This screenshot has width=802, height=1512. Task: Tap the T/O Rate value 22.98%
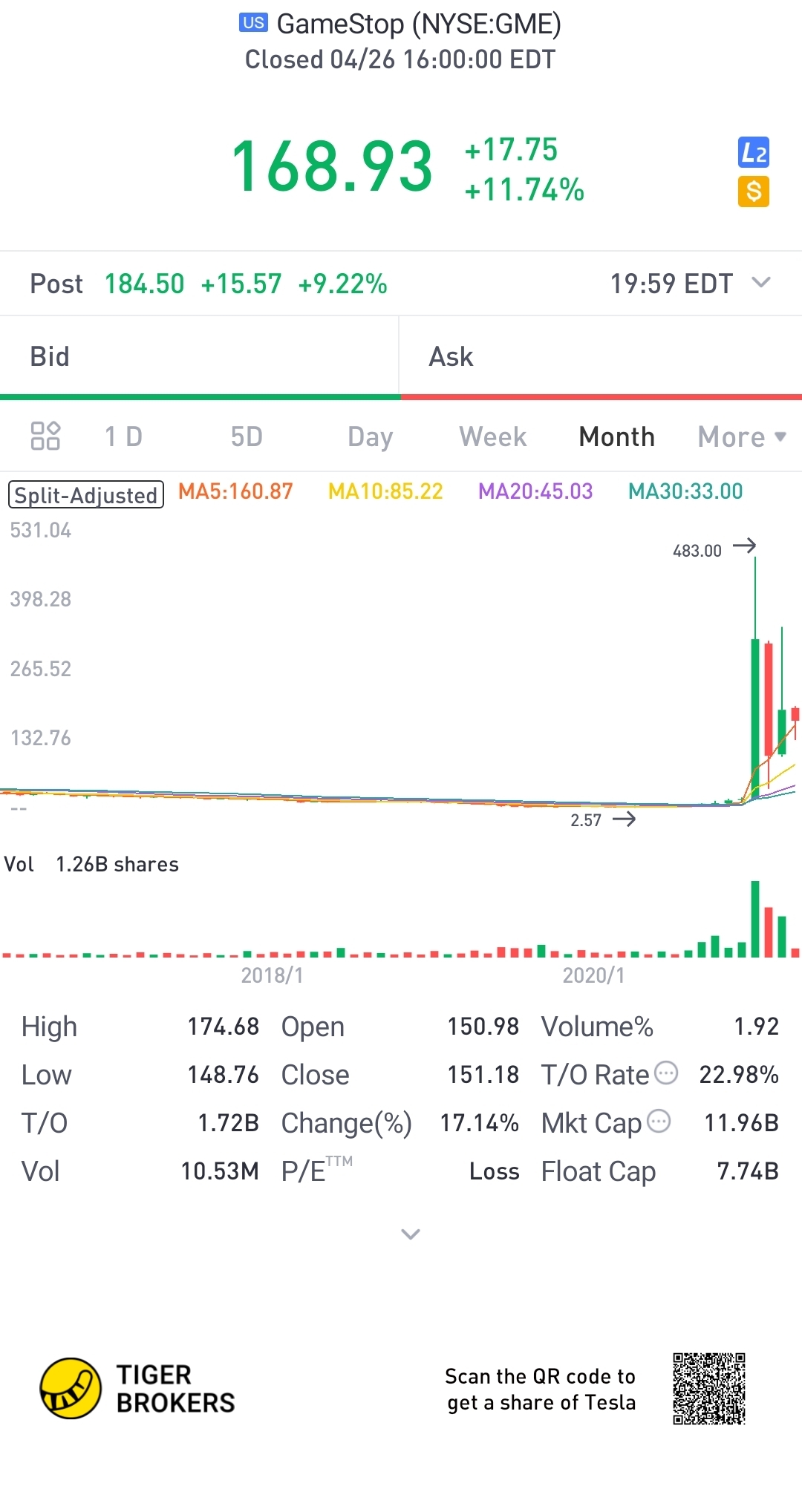click(x=739, y=1075)
